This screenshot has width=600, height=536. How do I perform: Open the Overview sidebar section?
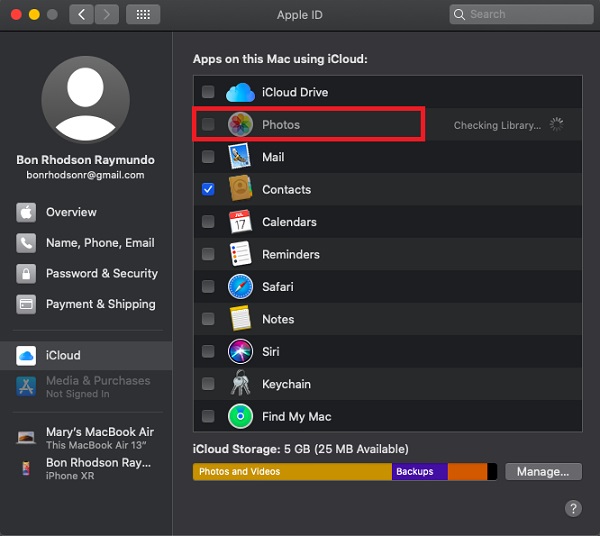point(86,212)
